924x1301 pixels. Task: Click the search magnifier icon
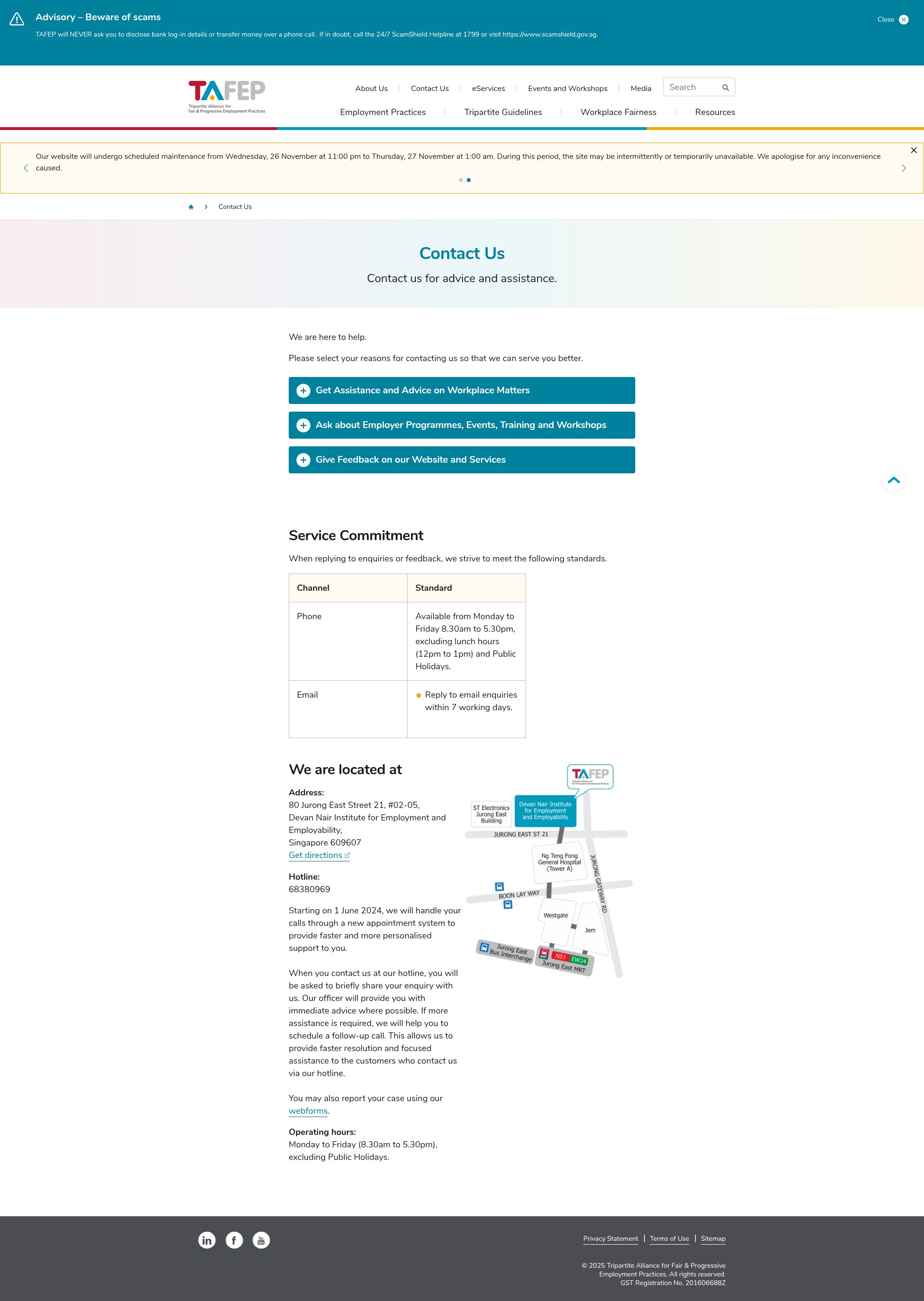point(725,88)
